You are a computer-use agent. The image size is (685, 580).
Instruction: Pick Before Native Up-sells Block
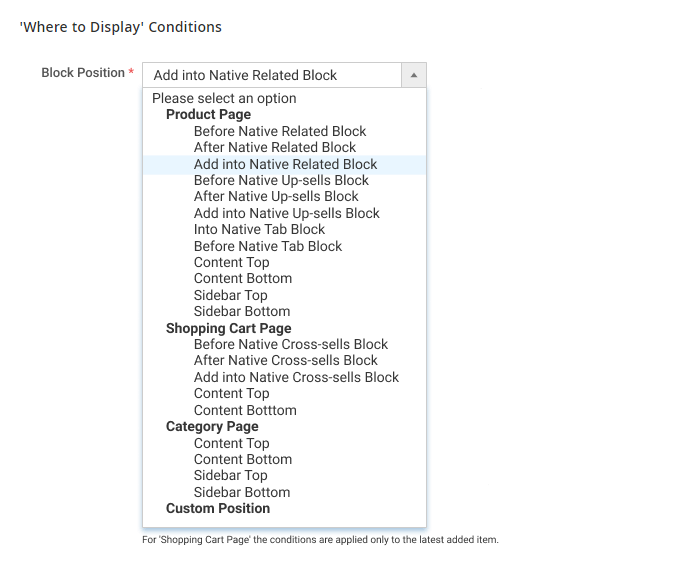pyautogui.click(x=284, y=180)
